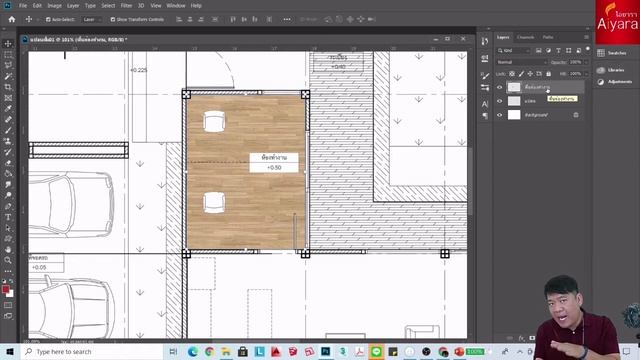Open the Window menu
This screenshot has width=640, height=360.
[x=176, y=6]
